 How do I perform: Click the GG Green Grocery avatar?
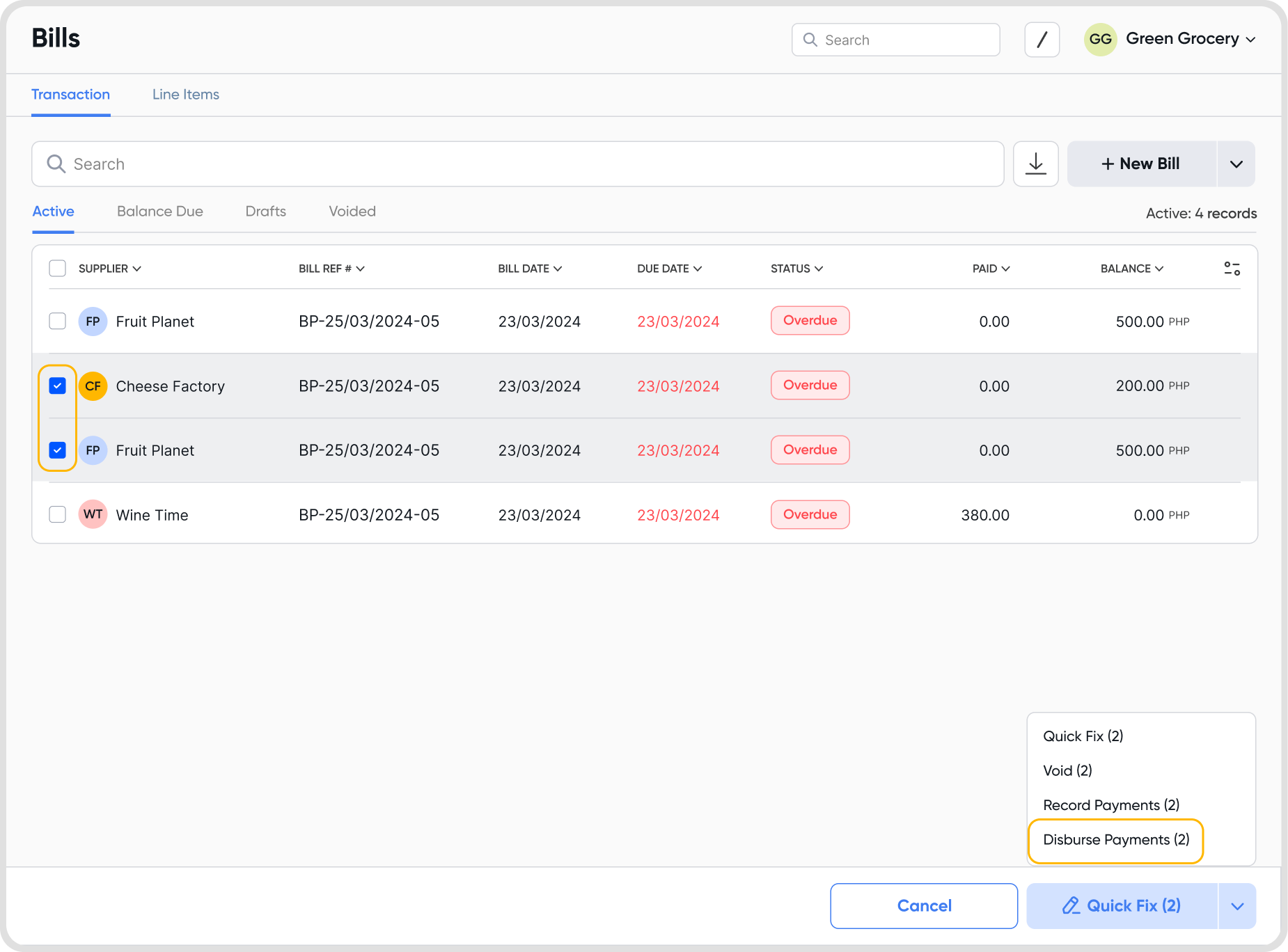tap(1100, 39)
